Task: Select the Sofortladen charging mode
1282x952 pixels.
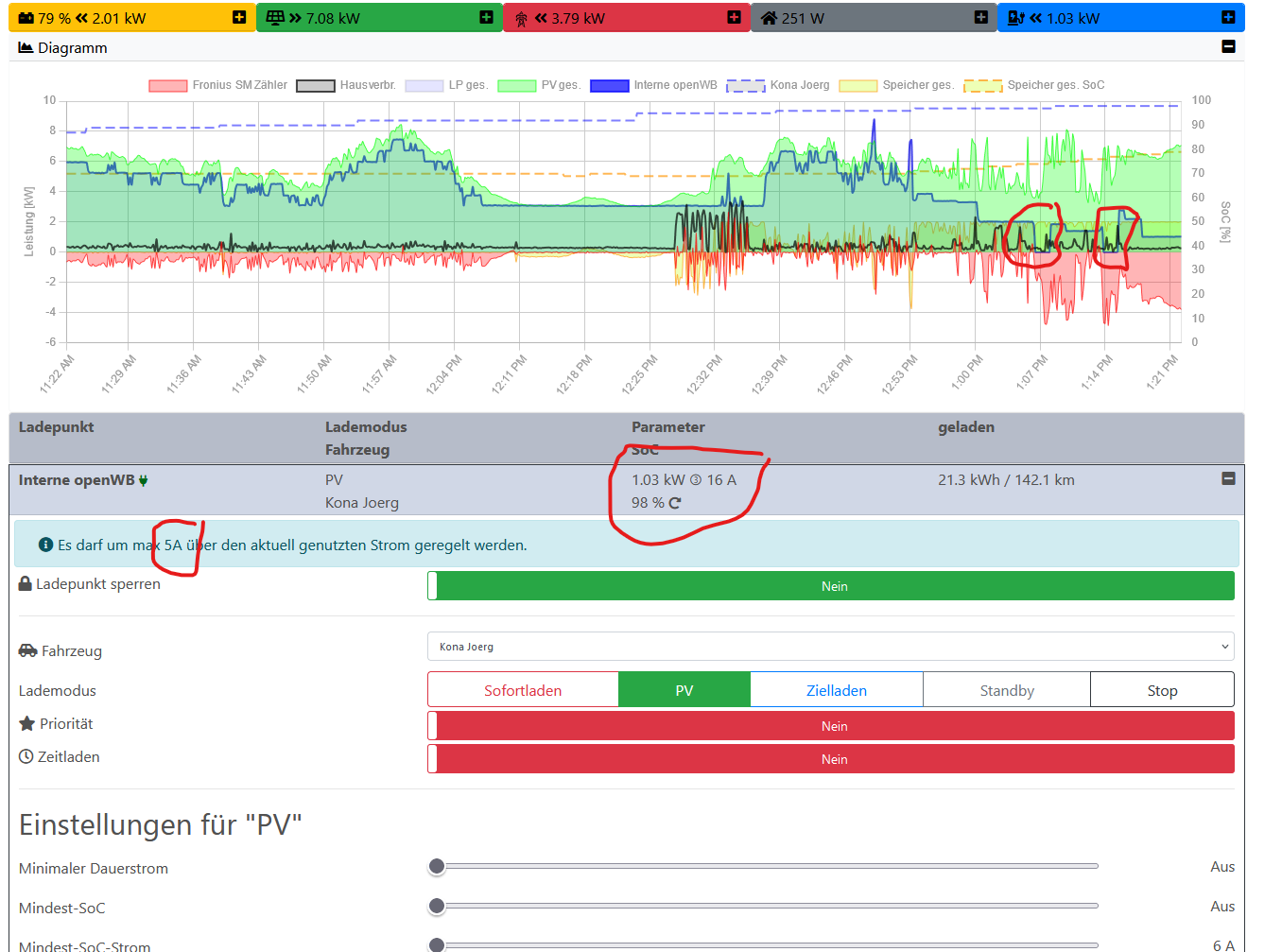Action: (523, 690)
